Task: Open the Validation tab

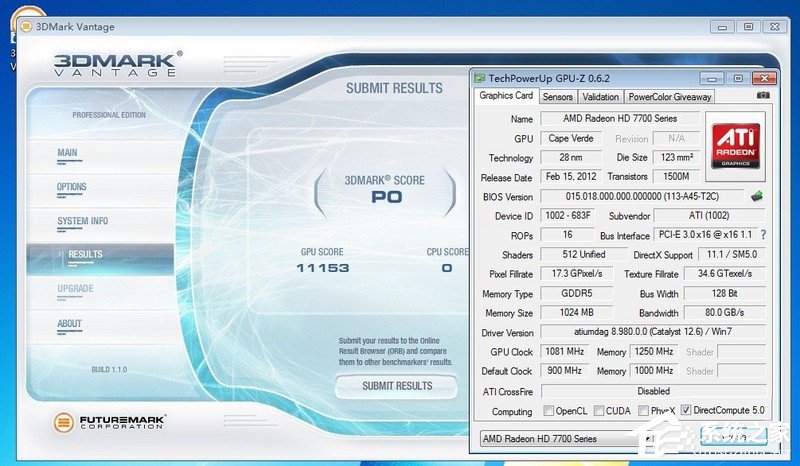Action: (601, 96)
